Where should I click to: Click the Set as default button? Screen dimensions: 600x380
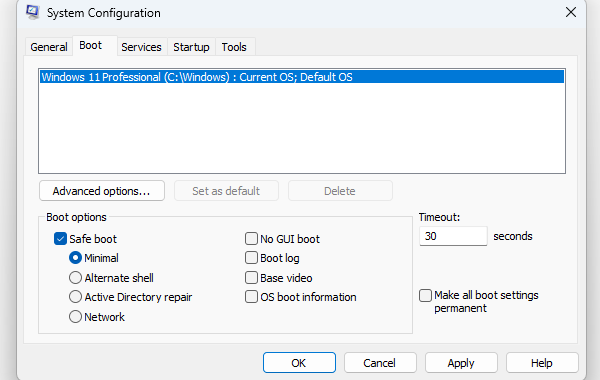[x=226, y=191]
